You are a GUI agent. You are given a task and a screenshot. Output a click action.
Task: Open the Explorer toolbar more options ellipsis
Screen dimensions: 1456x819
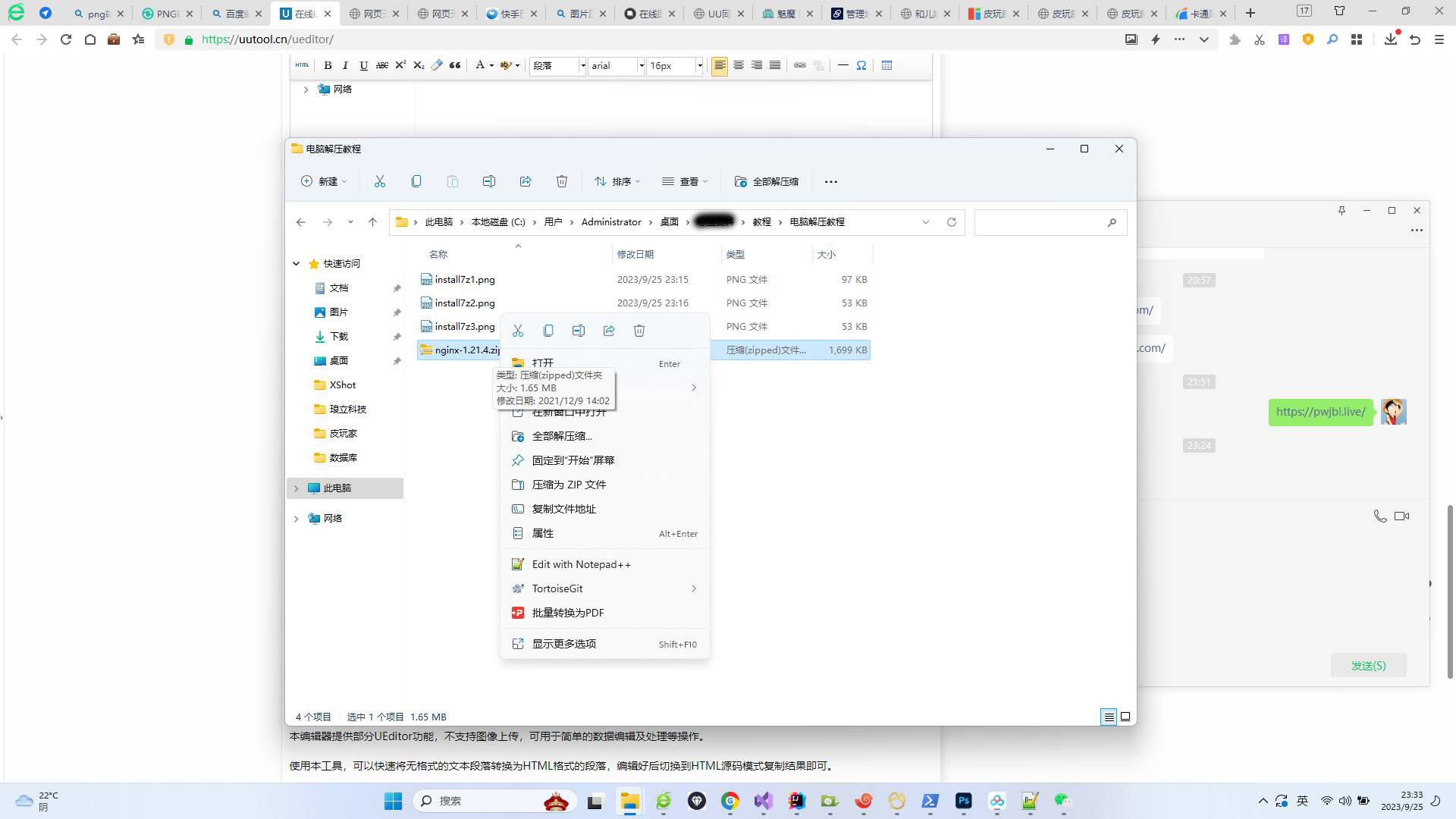(831, 181)
